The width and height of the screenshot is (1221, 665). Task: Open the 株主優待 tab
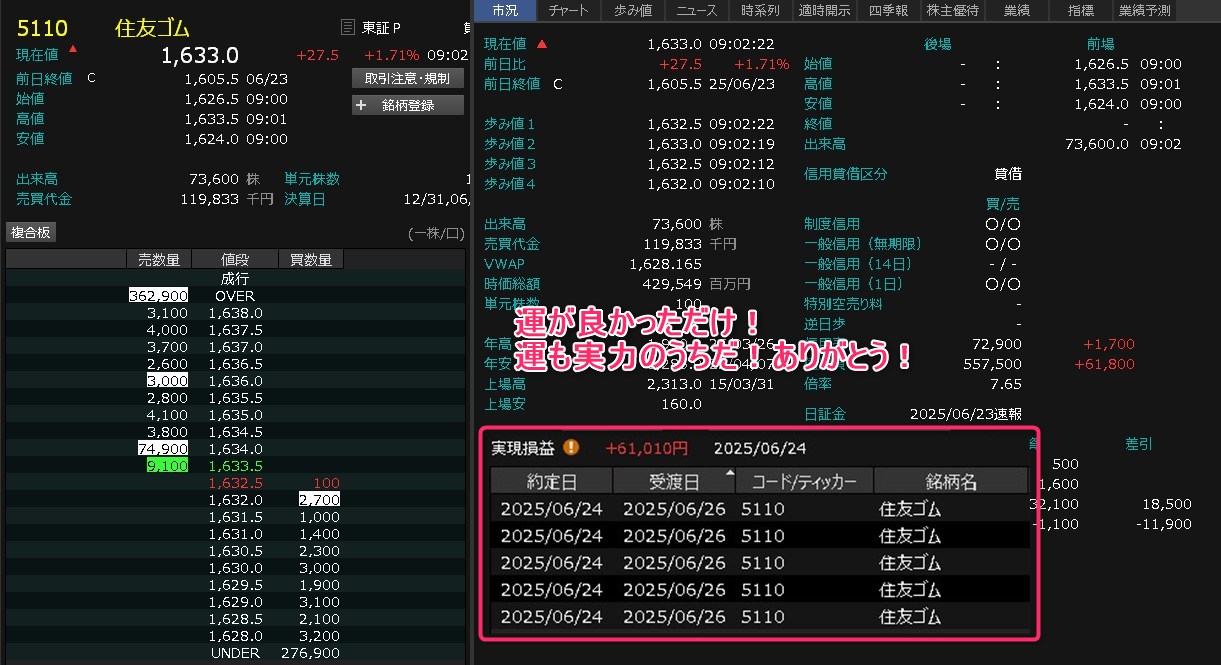point(951,10)
